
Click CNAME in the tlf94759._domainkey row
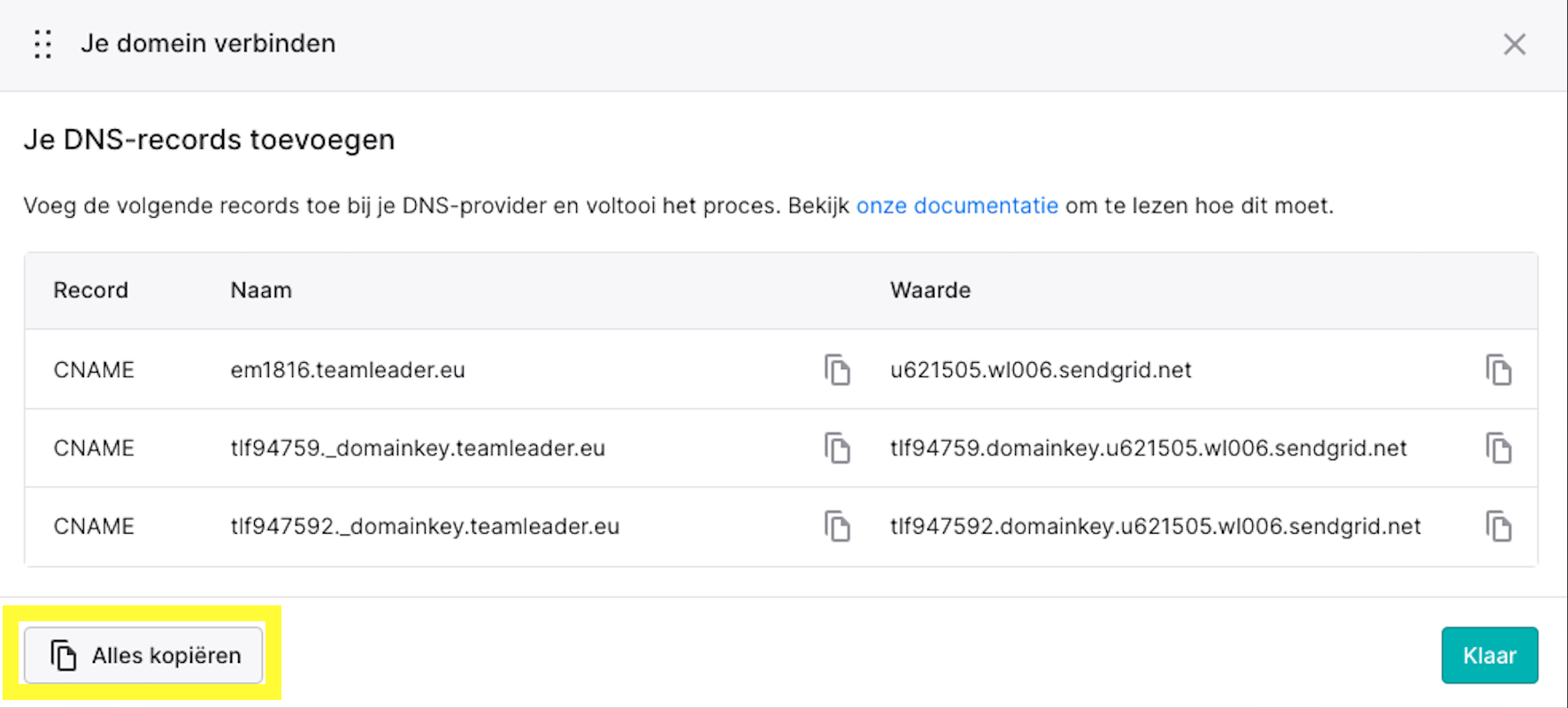pyautogui.click(x=94, y=448)
